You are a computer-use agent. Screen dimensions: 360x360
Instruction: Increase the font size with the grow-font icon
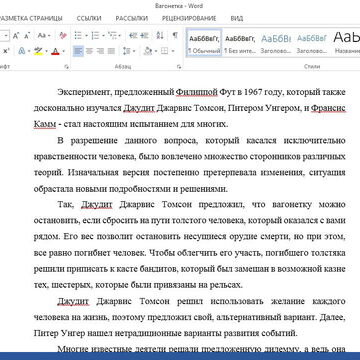point(16,36)
